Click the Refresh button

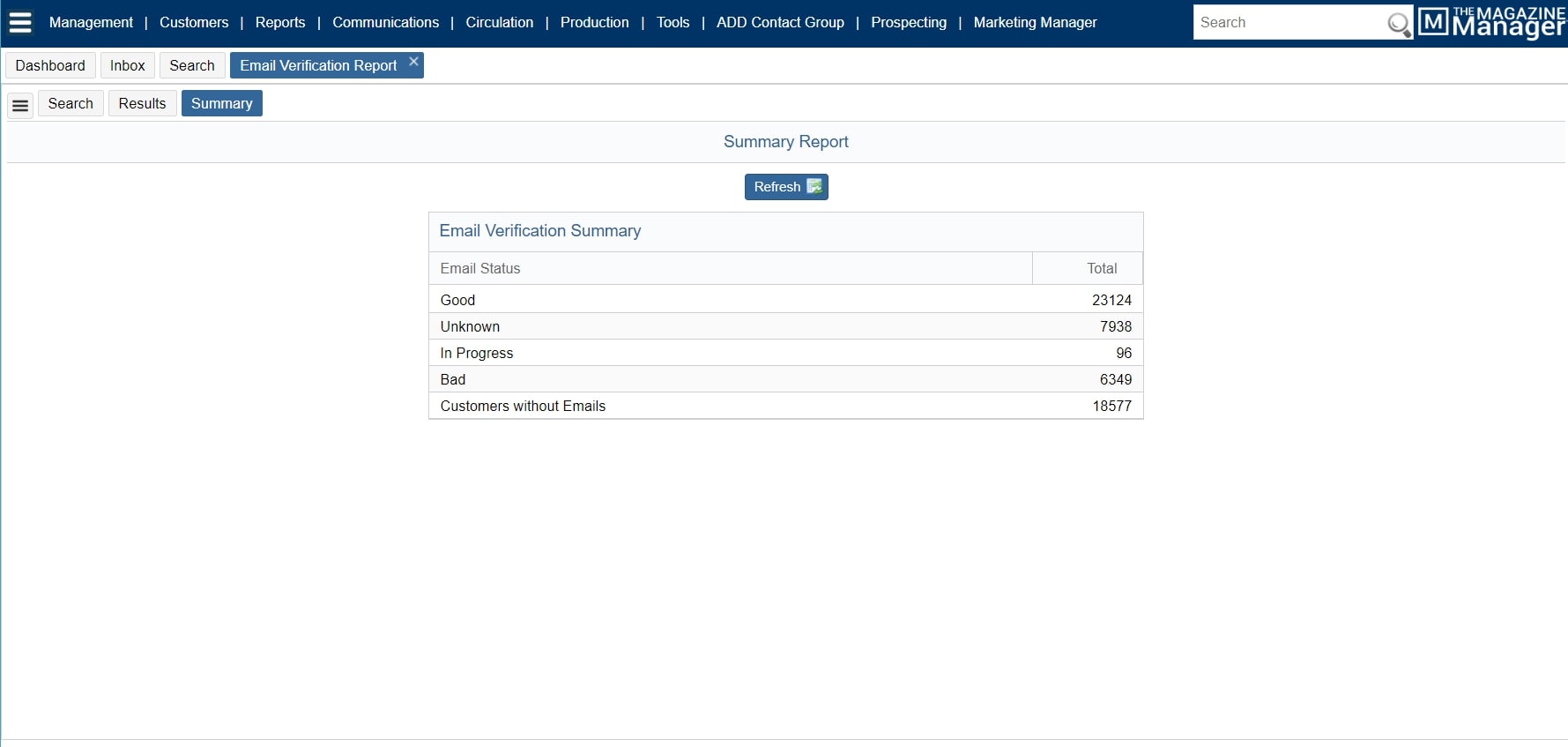(x=785, y=187)
